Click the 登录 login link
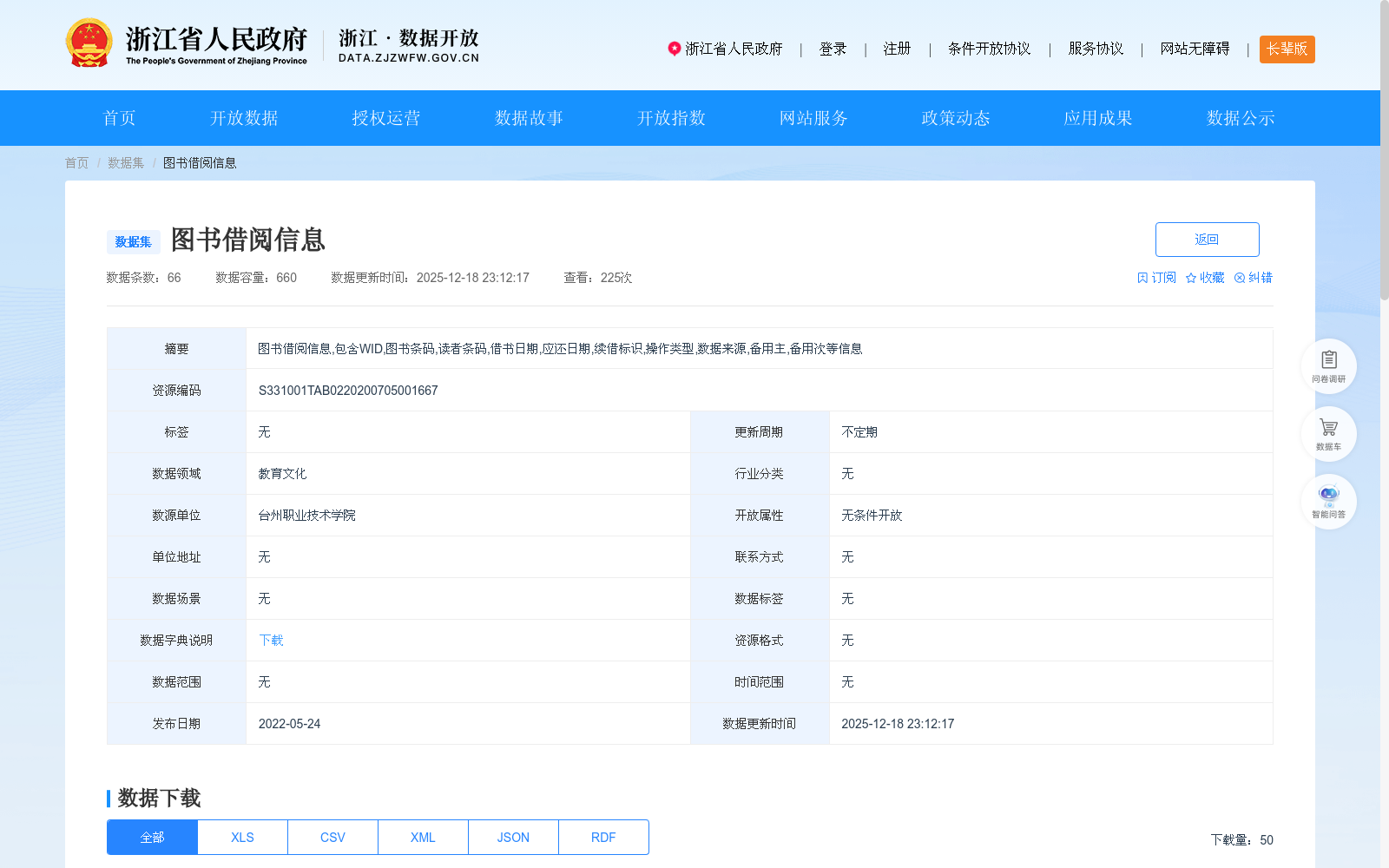The image size is (1389, 868). click(833, 49)
